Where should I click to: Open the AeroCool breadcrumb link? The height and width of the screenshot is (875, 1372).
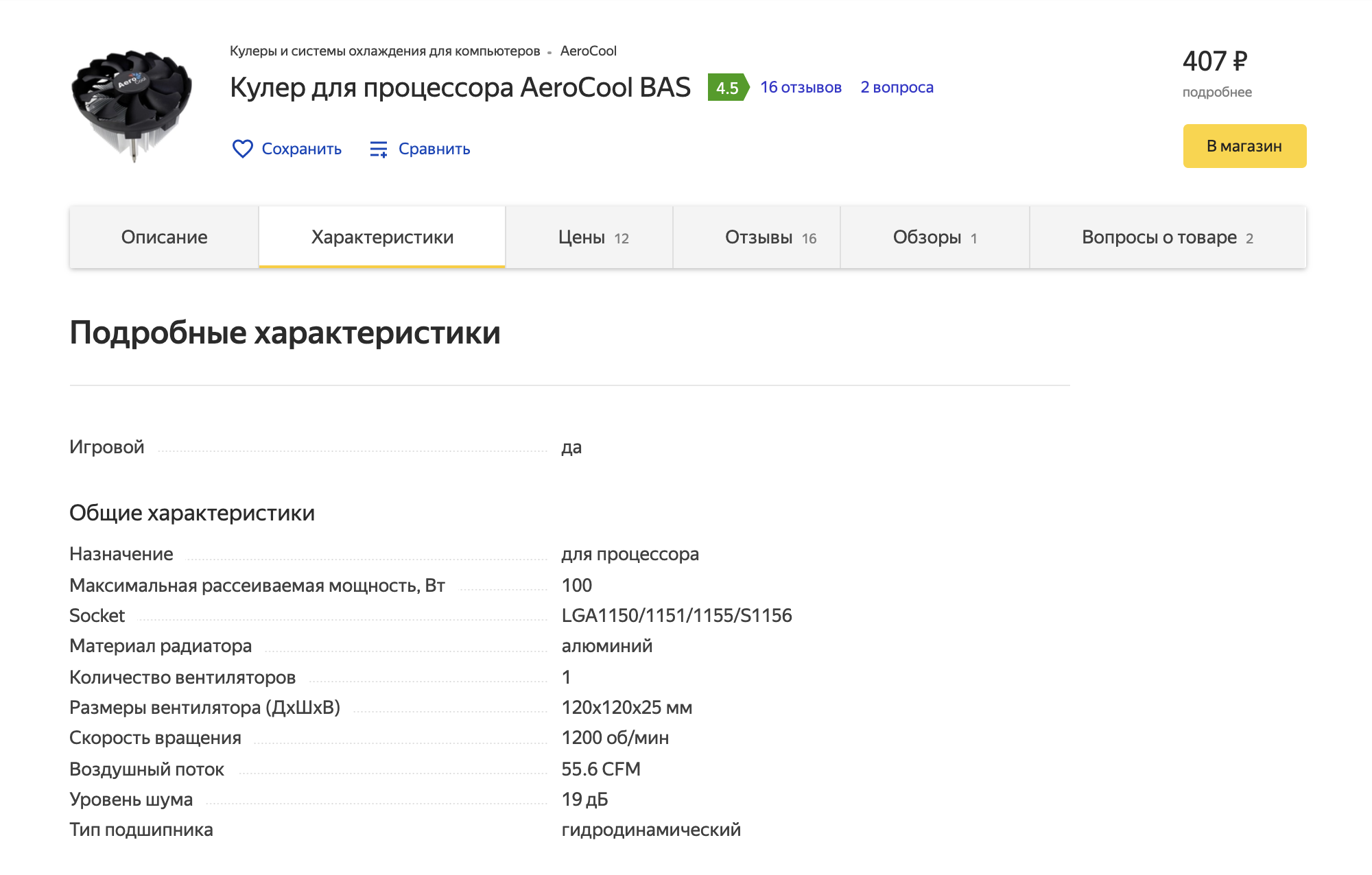click(589, 51)
